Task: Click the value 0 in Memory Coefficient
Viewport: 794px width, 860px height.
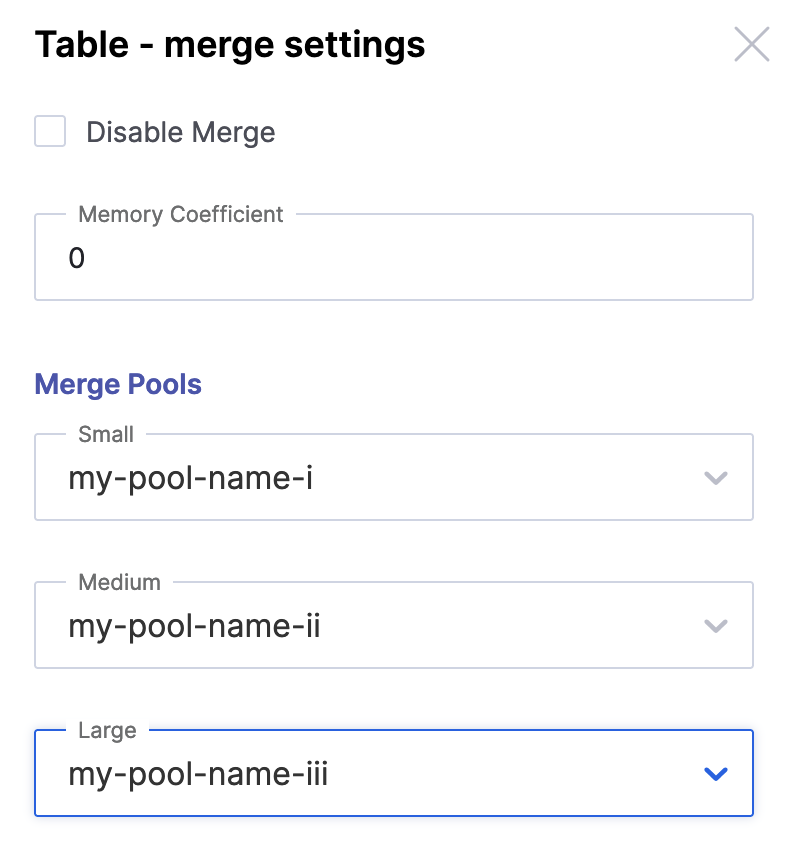Action: click(77, 259)
